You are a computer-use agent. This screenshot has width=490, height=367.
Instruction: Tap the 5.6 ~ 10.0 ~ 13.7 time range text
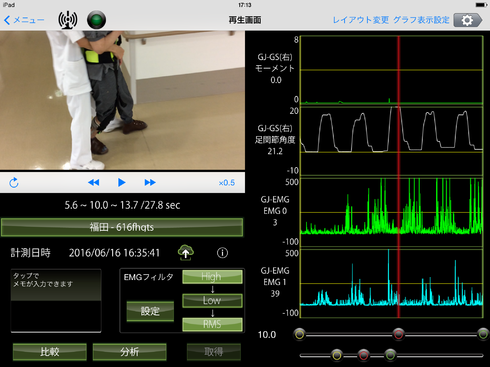point(122,205)
